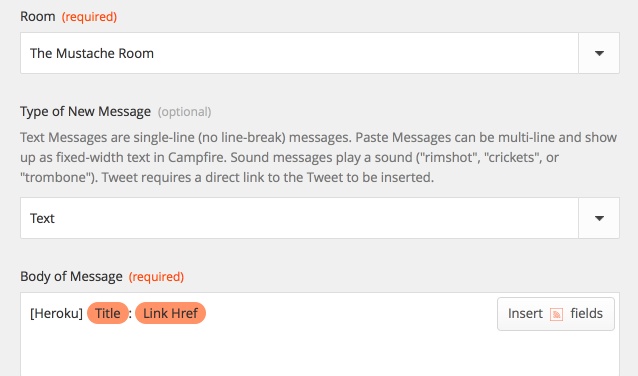
Task: Select the Link Href field pill
Action: click(170, 313)
